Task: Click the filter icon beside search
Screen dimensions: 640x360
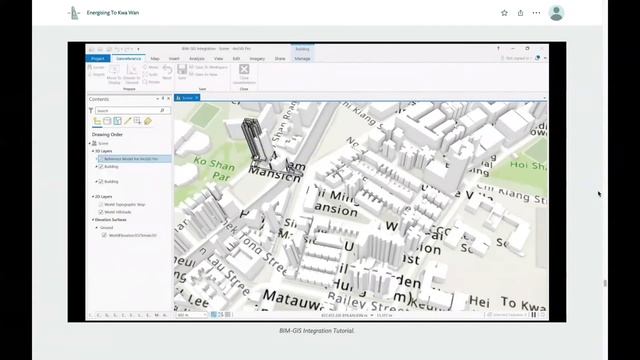Action: [91, 111]
